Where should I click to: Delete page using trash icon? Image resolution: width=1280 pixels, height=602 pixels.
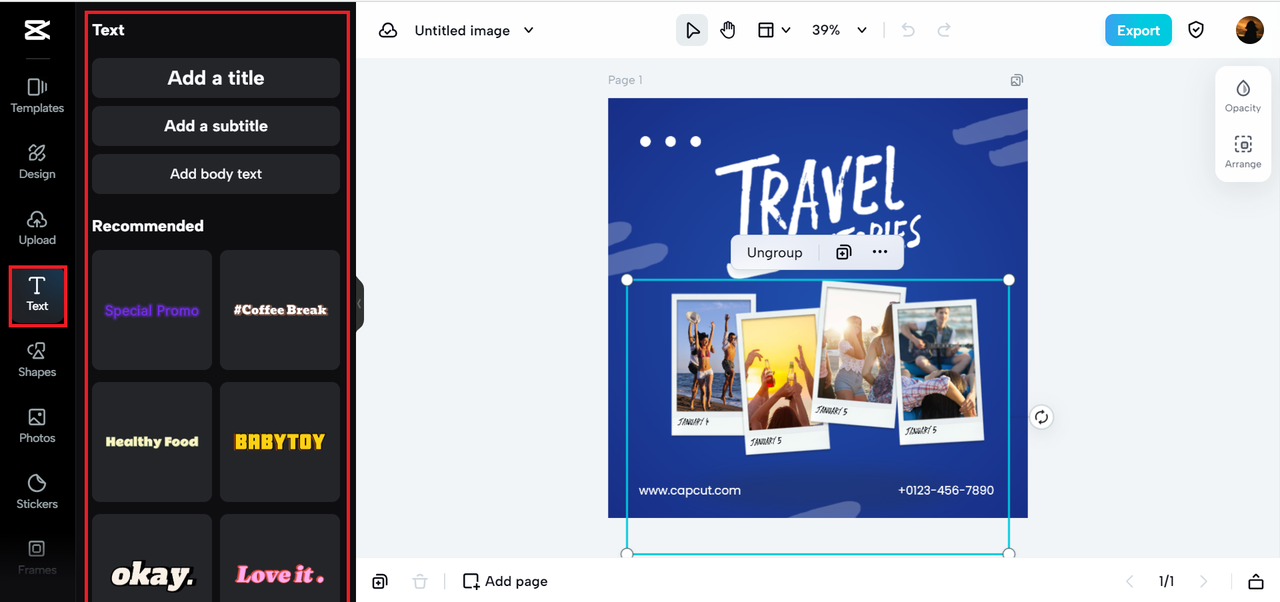coord(420,581)
